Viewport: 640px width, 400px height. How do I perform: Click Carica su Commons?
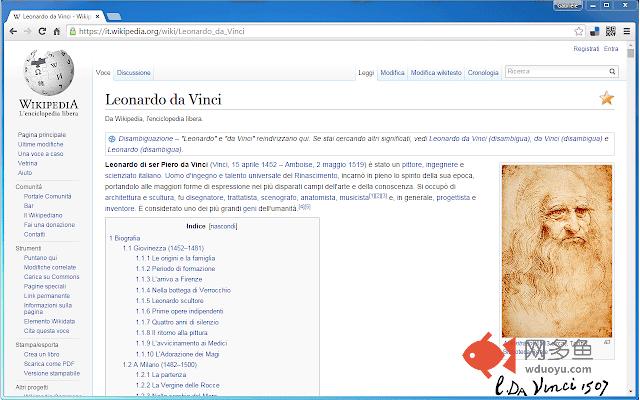click(x=51, y=277)
